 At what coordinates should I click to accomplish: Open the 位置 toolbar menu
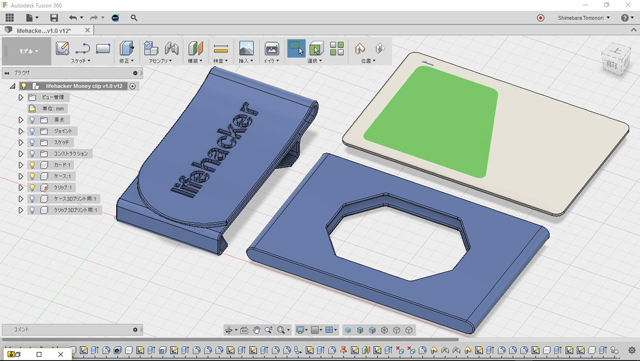coord(368,61)
